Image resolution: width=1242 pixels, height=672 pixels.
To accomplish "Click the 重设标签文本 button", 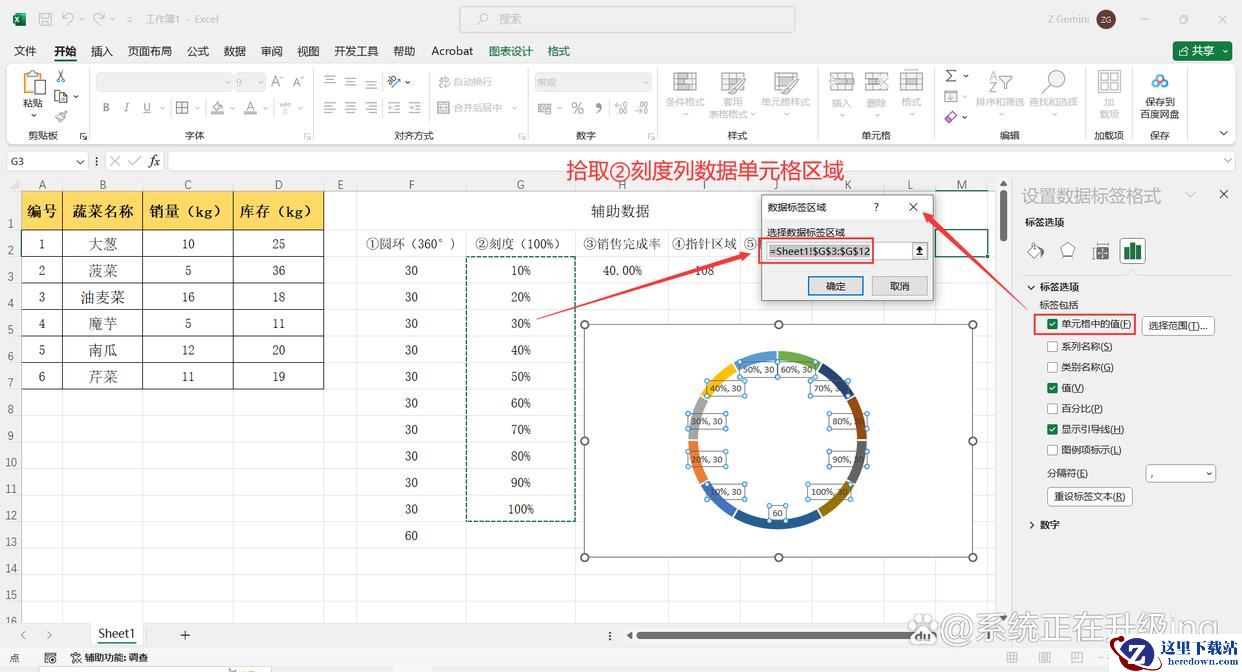I will [1089, 497].
